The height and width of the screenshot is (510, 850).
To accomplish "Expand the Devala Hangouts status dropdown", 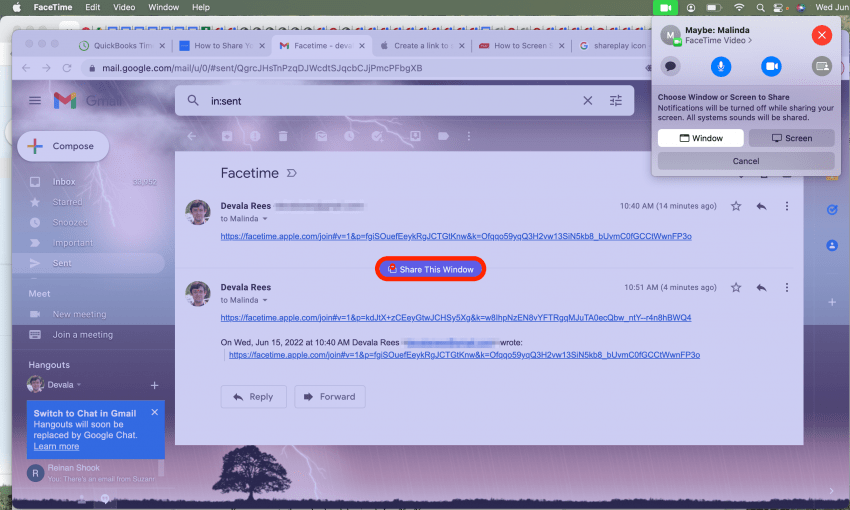I will click(79, 385).
